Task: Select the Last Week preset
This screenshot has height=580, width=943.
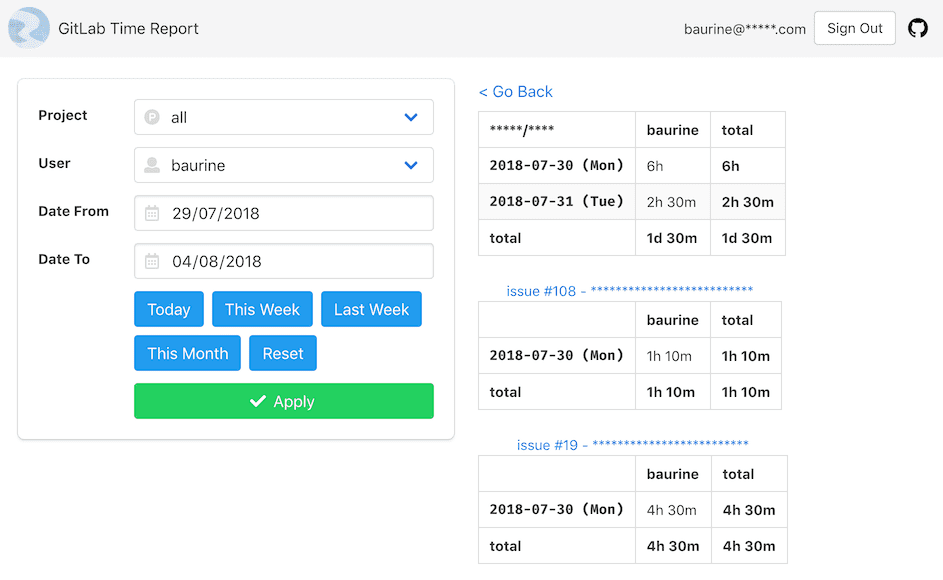Action: coord(371,309)
